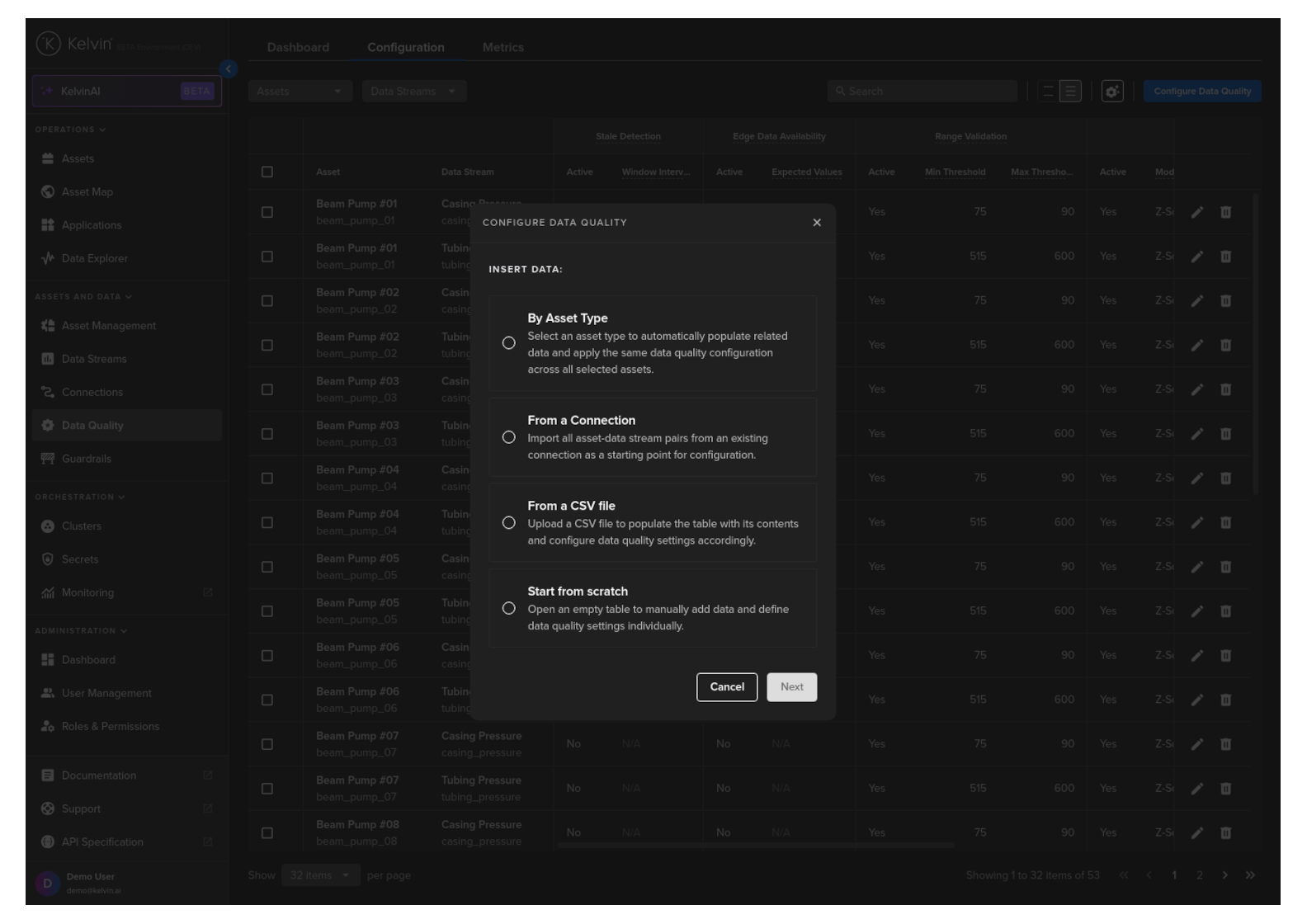Click the Asset Map globe icon
The width and height of the screenshot is (1307, 924).
(48, 192)
